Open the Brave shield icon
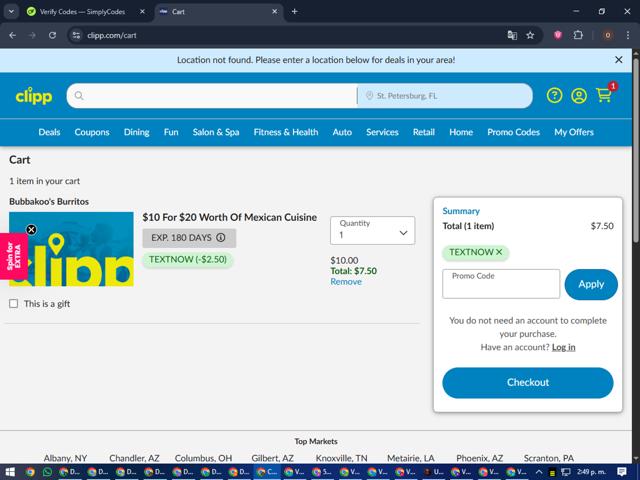The width and height of the screenshot is (640, 480). 558,36
